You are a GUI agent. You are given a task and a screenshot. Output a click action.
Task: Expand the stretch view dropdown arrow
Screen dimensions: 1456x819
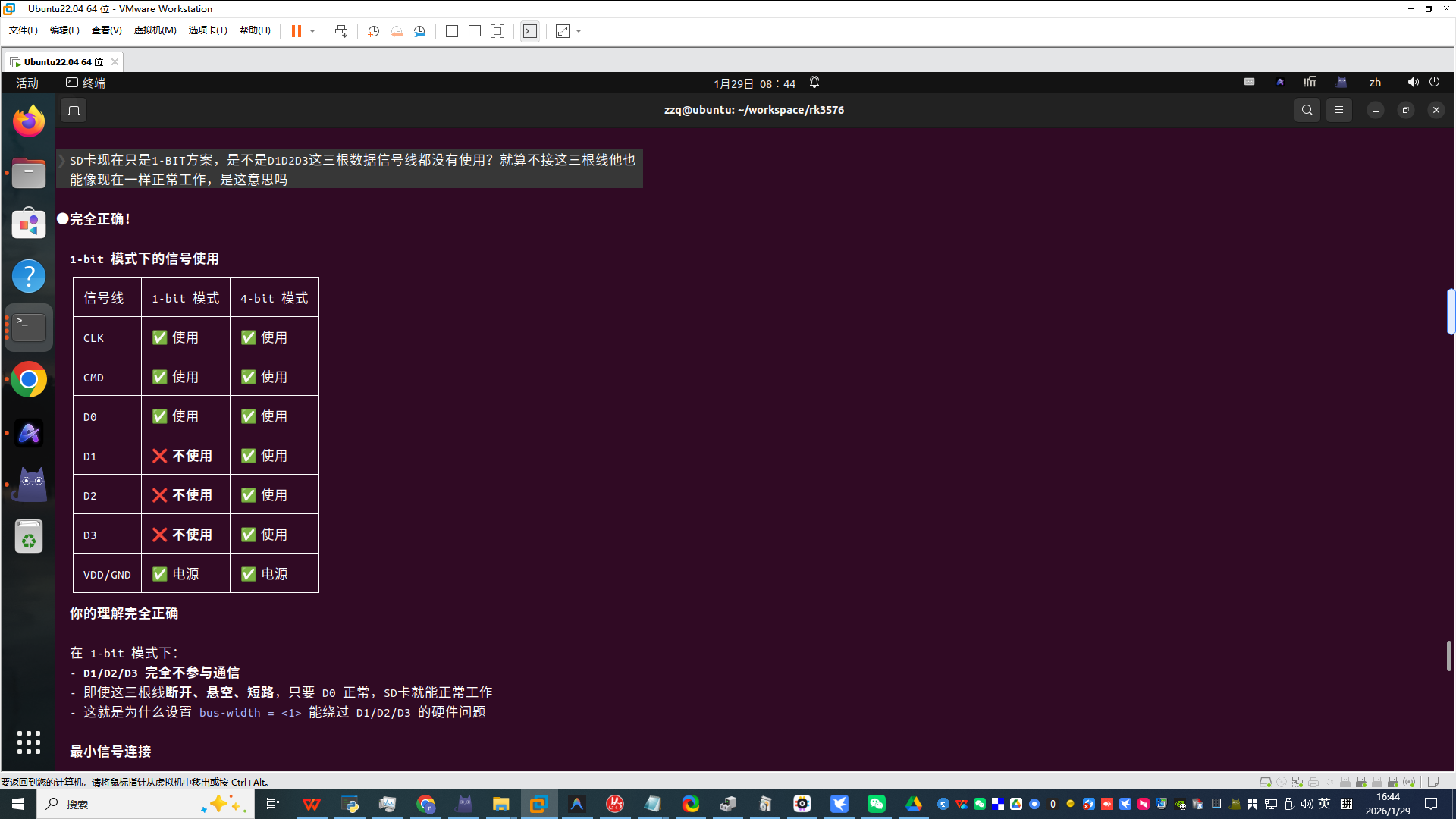click(x=579, y=31)
